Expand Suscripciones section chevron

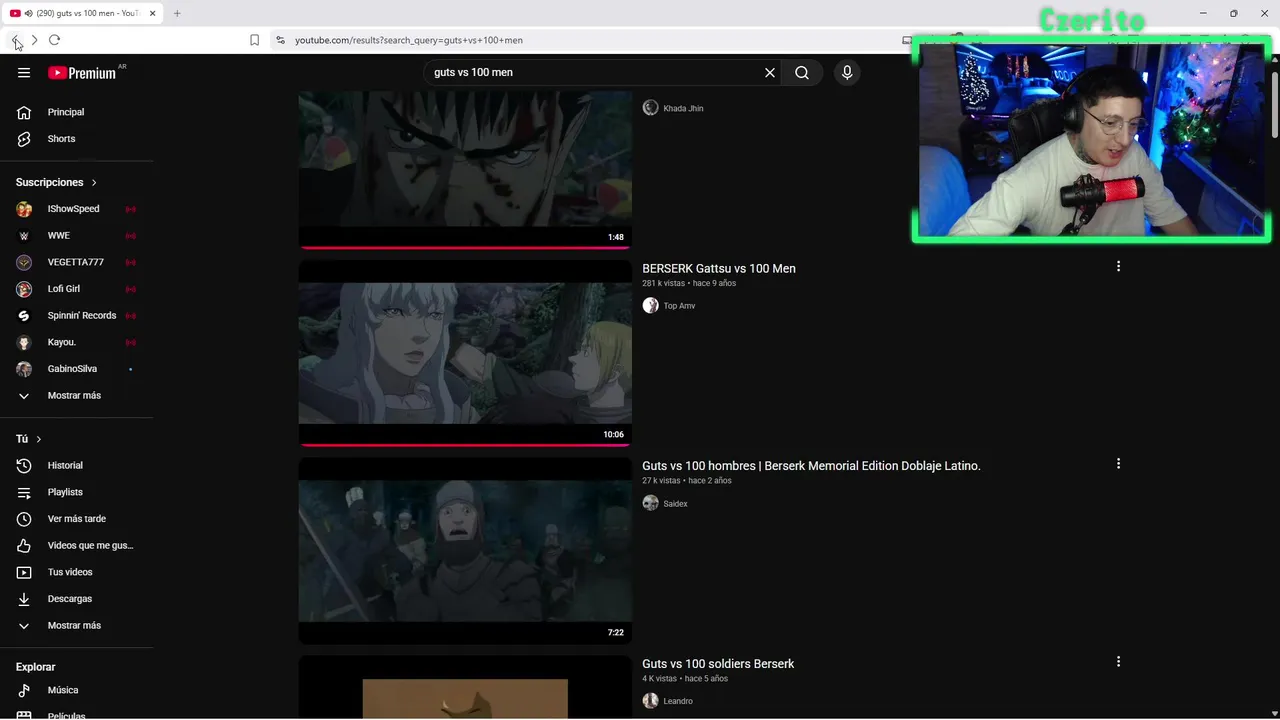click(94, 182)
